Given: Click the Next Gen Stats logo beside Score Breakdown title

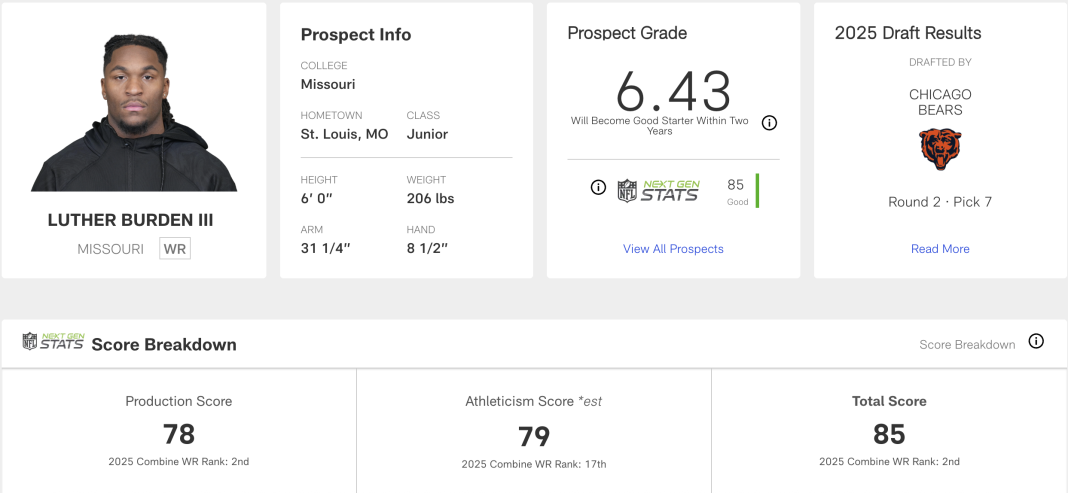Looking at the screenshot, I should point(53,342).
